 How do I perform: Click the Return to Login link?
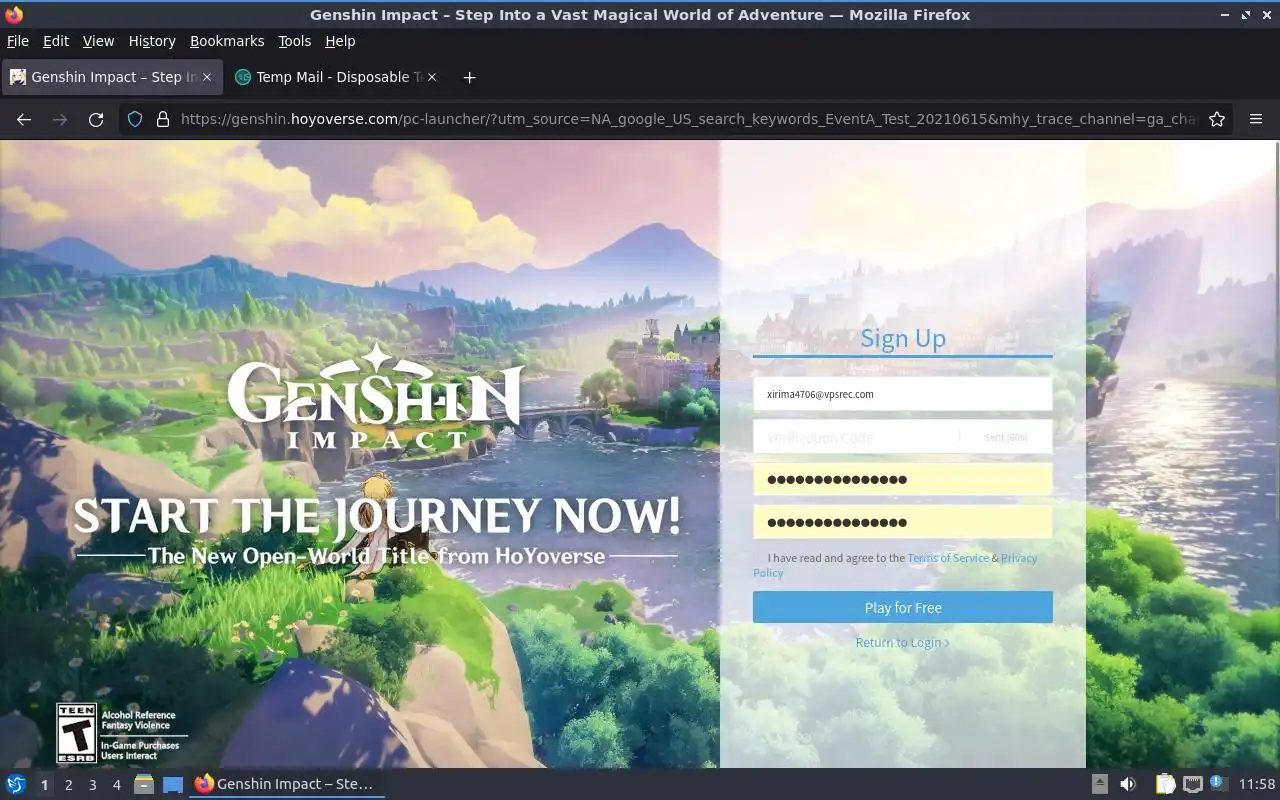pos(903,642)
